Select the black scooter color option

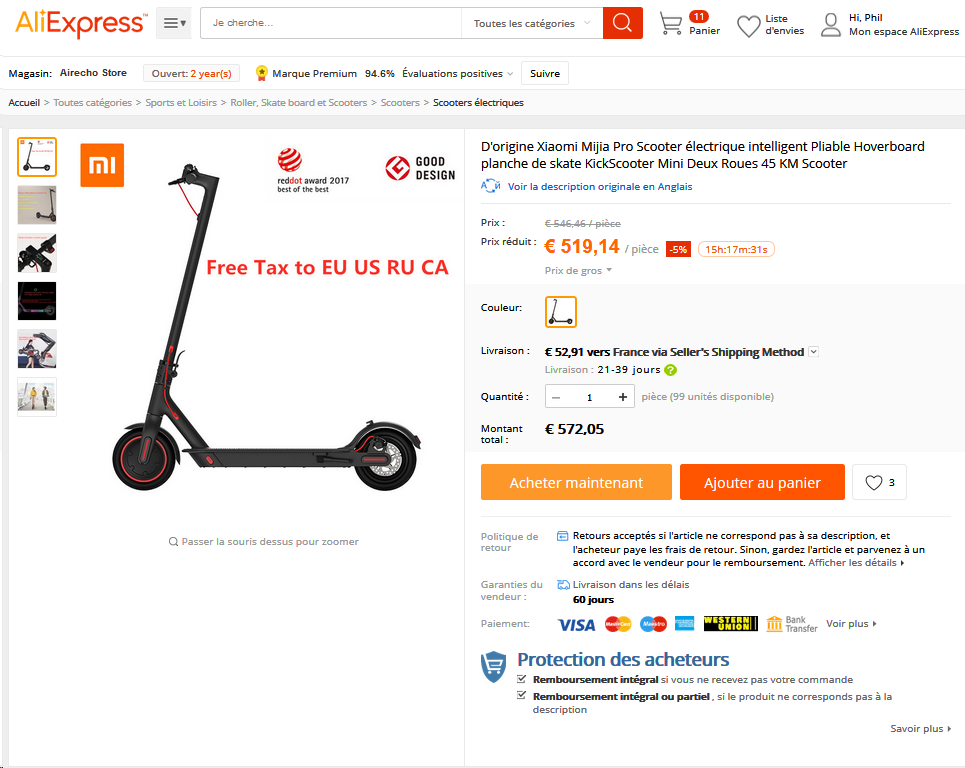click(x=561, y=311)
